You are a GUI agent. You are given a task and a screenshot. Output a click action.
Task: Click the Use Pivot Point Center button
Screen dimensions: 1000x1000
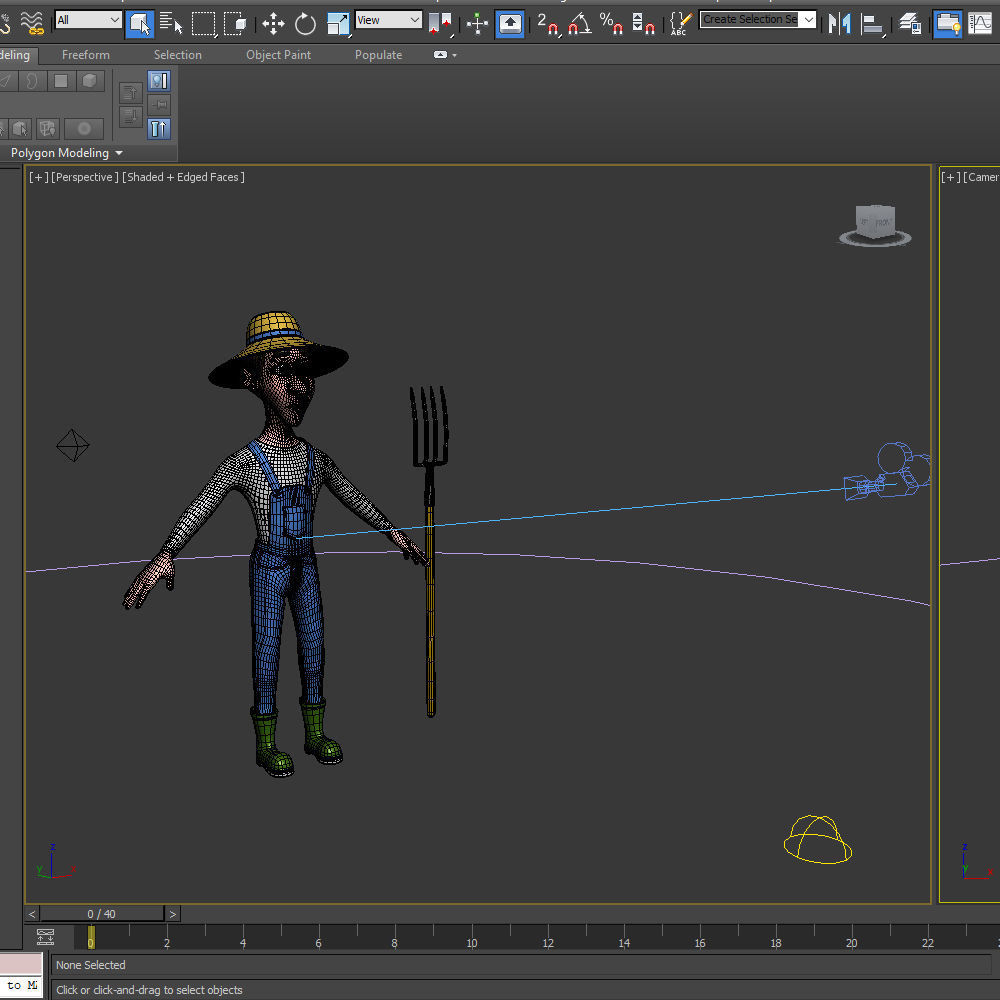pyautogui.click(x=440, y=24)
